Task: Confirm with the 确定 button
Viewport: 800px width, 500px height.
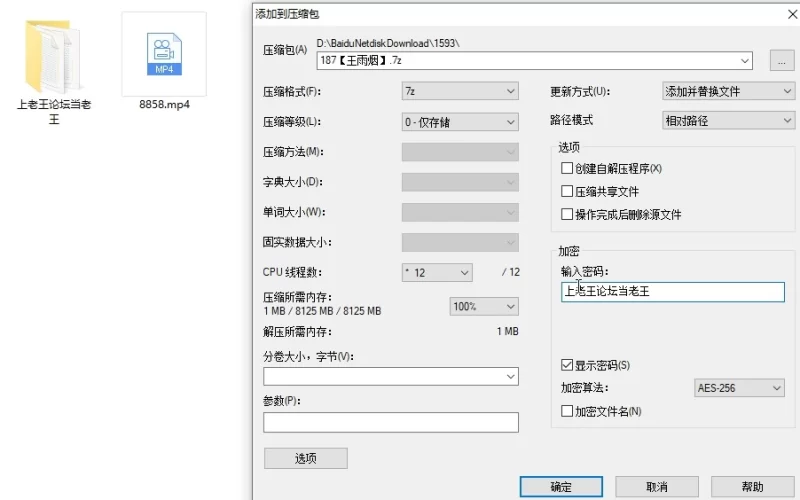Action: [x=561, y=487]
